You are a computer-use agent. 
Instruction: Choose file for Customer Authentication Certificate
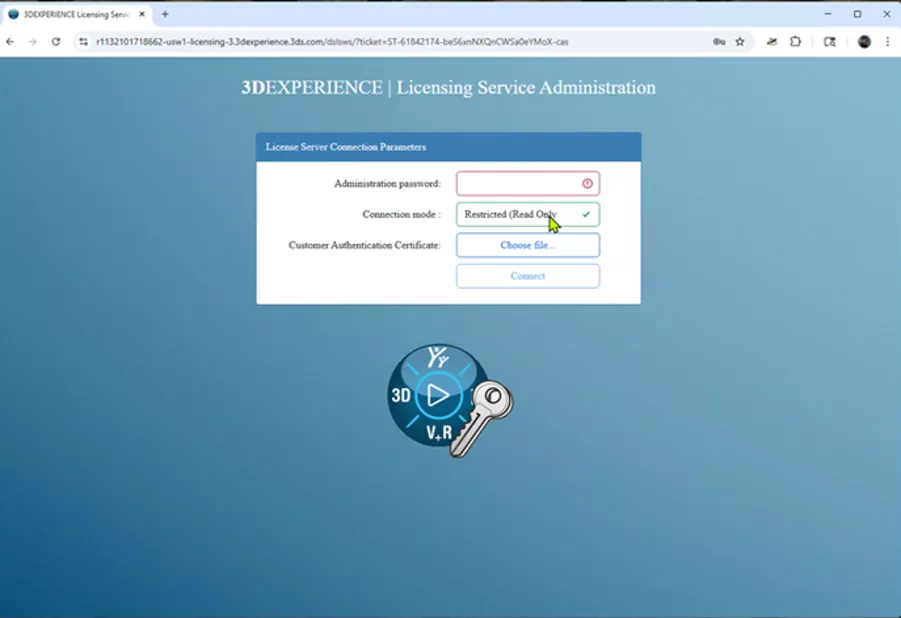tap(527, 245)
